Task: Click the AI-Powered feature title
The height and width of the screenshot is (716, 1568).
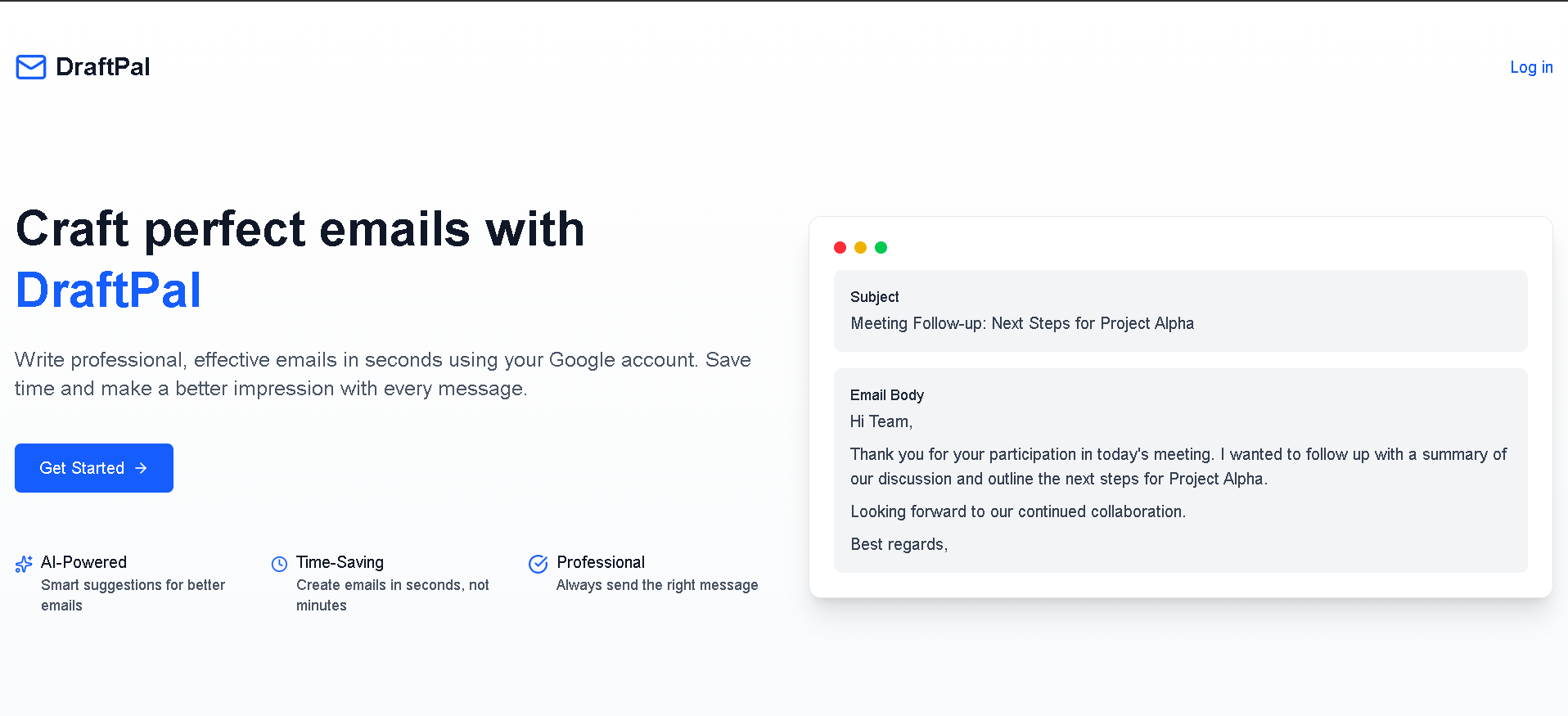Action: [x=83, y=562]
